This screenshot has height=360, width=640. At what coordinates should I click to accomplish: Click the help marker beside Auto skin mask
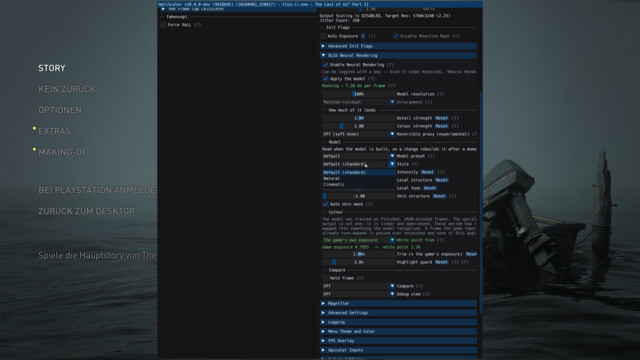369,204
